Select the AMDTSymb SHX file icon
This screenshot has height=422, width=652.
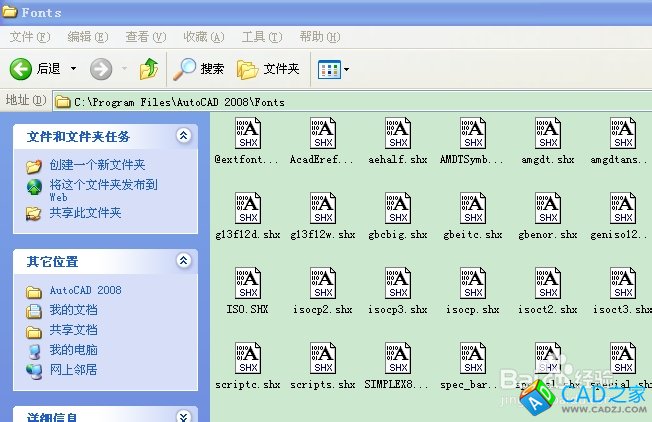(x=473, y=133)
